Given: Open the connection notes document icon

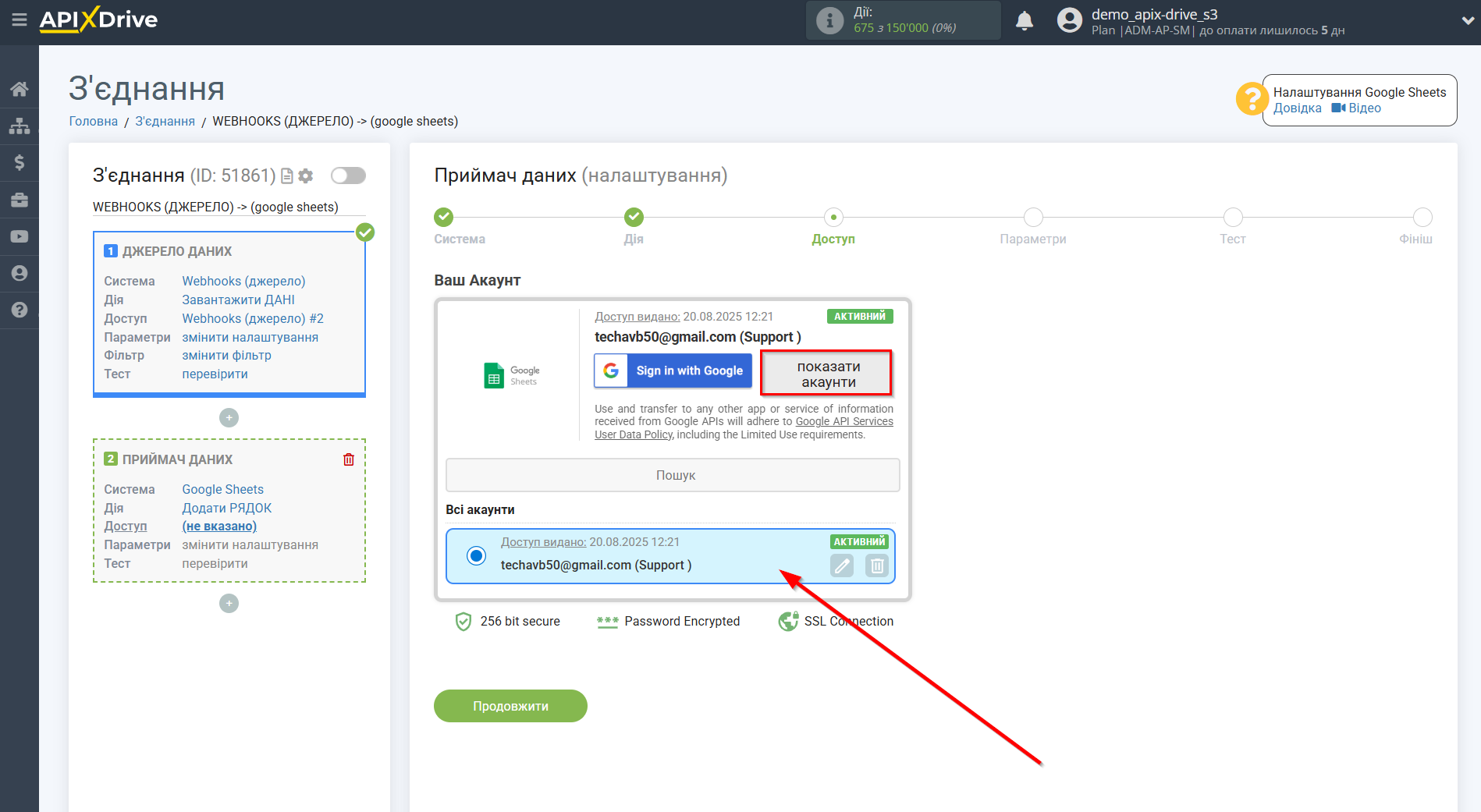Looking at the screenshot, I should [x=286, y=176].
